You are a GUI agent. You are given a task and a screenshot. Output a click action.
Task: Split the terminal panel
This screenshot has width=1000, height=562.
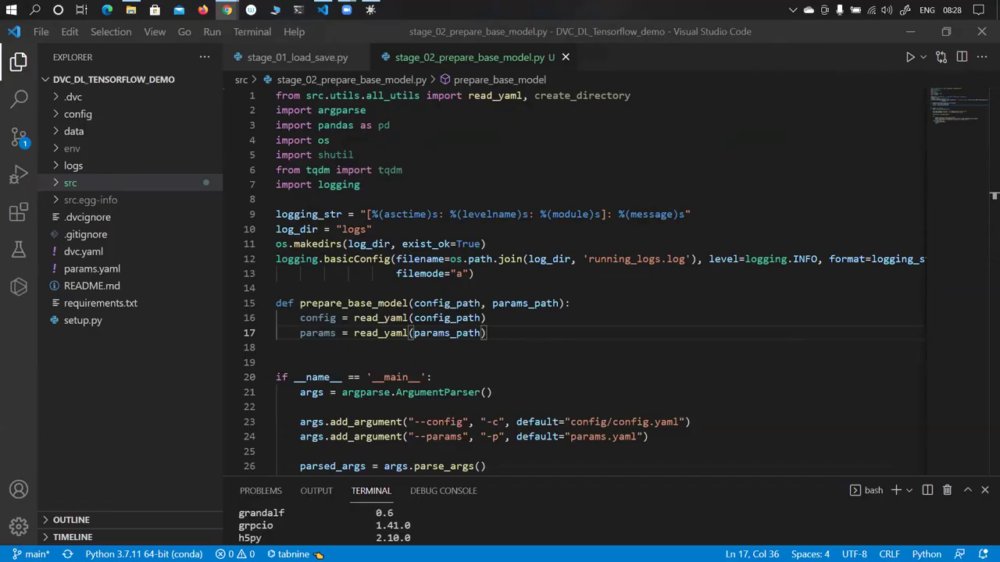[x=927, y=490]
